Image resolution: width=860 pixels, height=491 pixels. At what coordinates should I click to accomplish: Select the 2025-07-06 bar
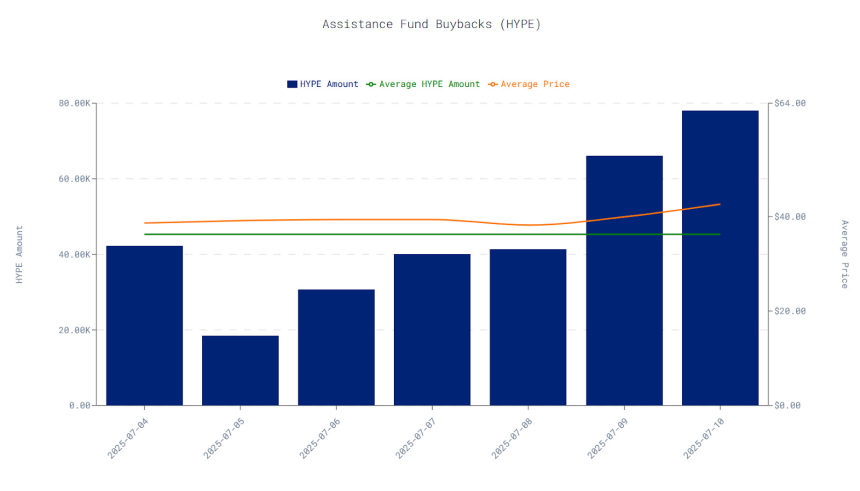coord(336,347)
